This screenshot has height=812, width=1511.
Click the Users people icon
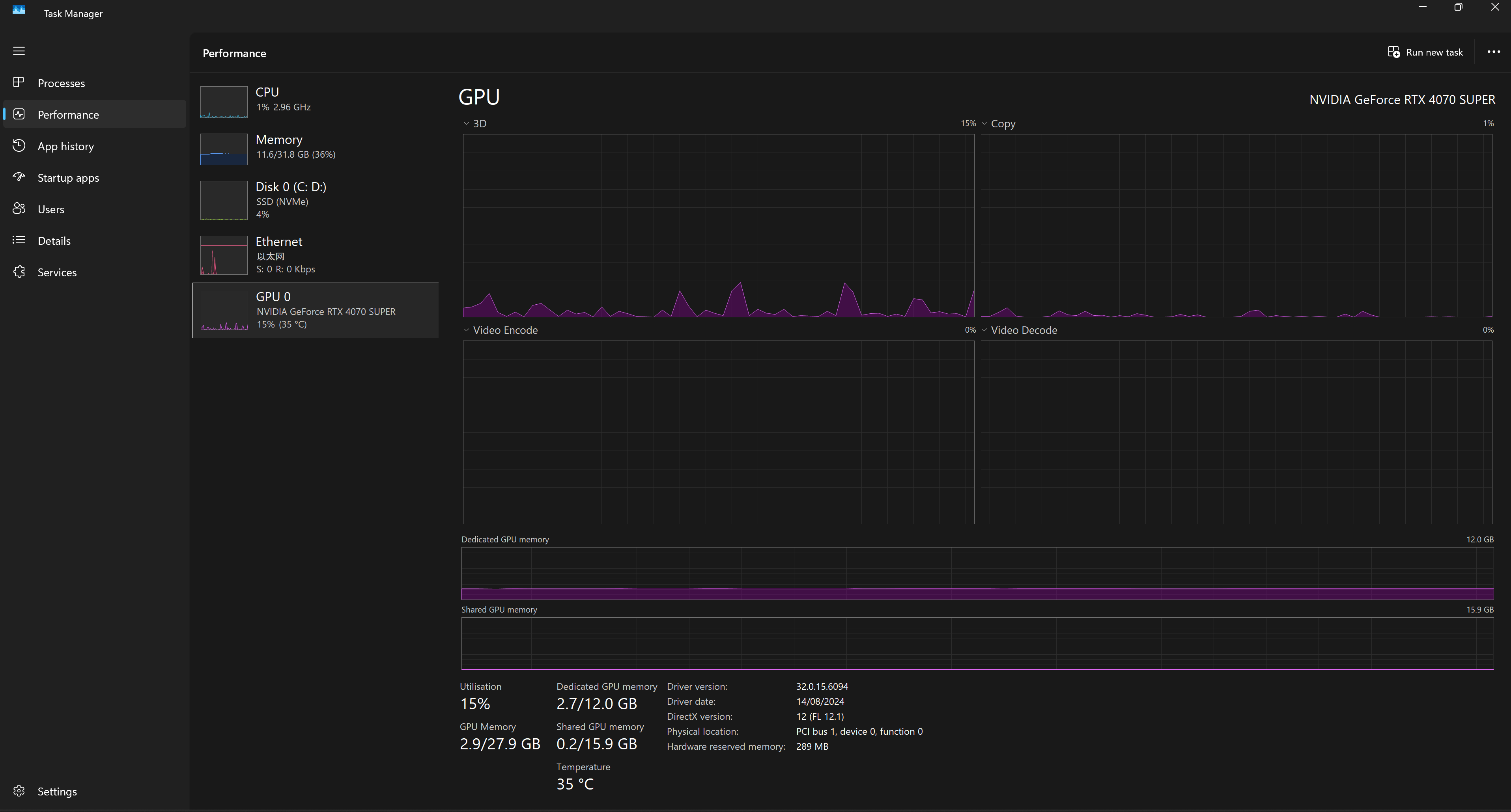tap(19, 209)
